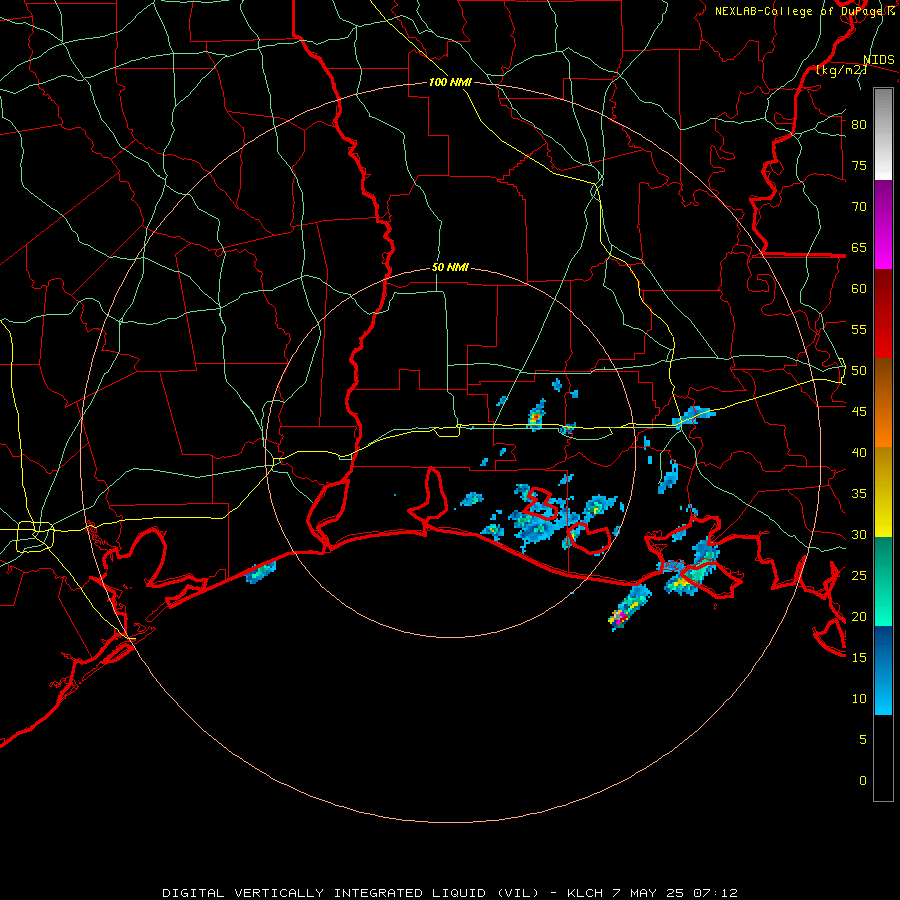
Task: Select the 80 value on the color scale
Action: click(x=859, y=125)
